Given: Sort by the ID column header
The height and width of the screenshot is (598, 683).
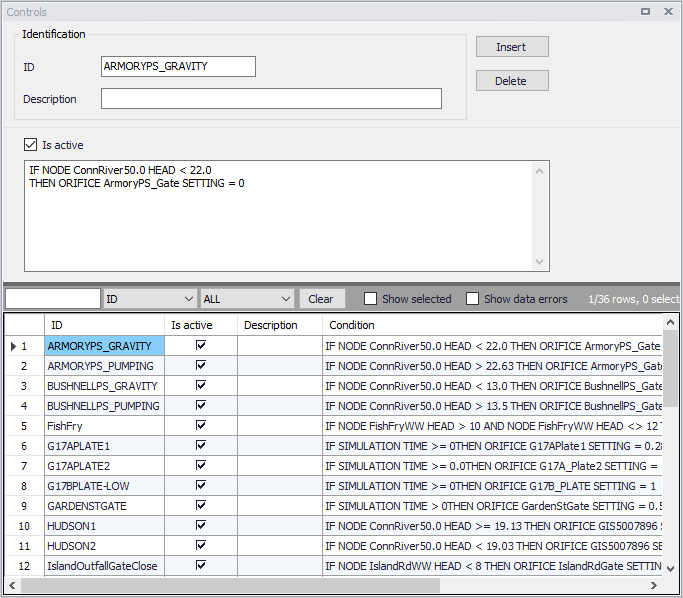Looking at the screenshot, I should (104, 325).
